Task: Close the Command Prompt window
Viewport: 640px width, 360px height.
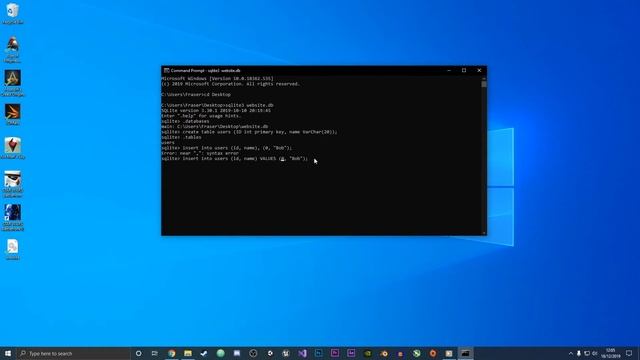Action: coord(479,71)
